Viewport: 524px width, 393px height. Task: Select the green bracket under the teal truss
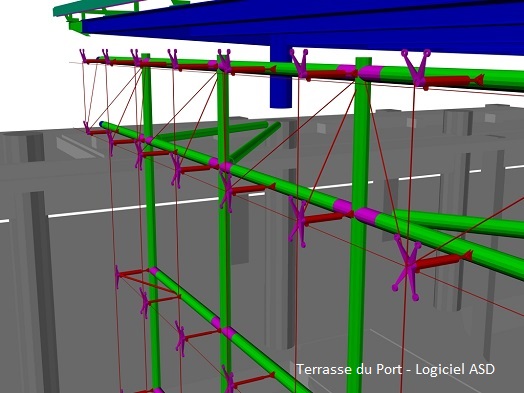76,25
